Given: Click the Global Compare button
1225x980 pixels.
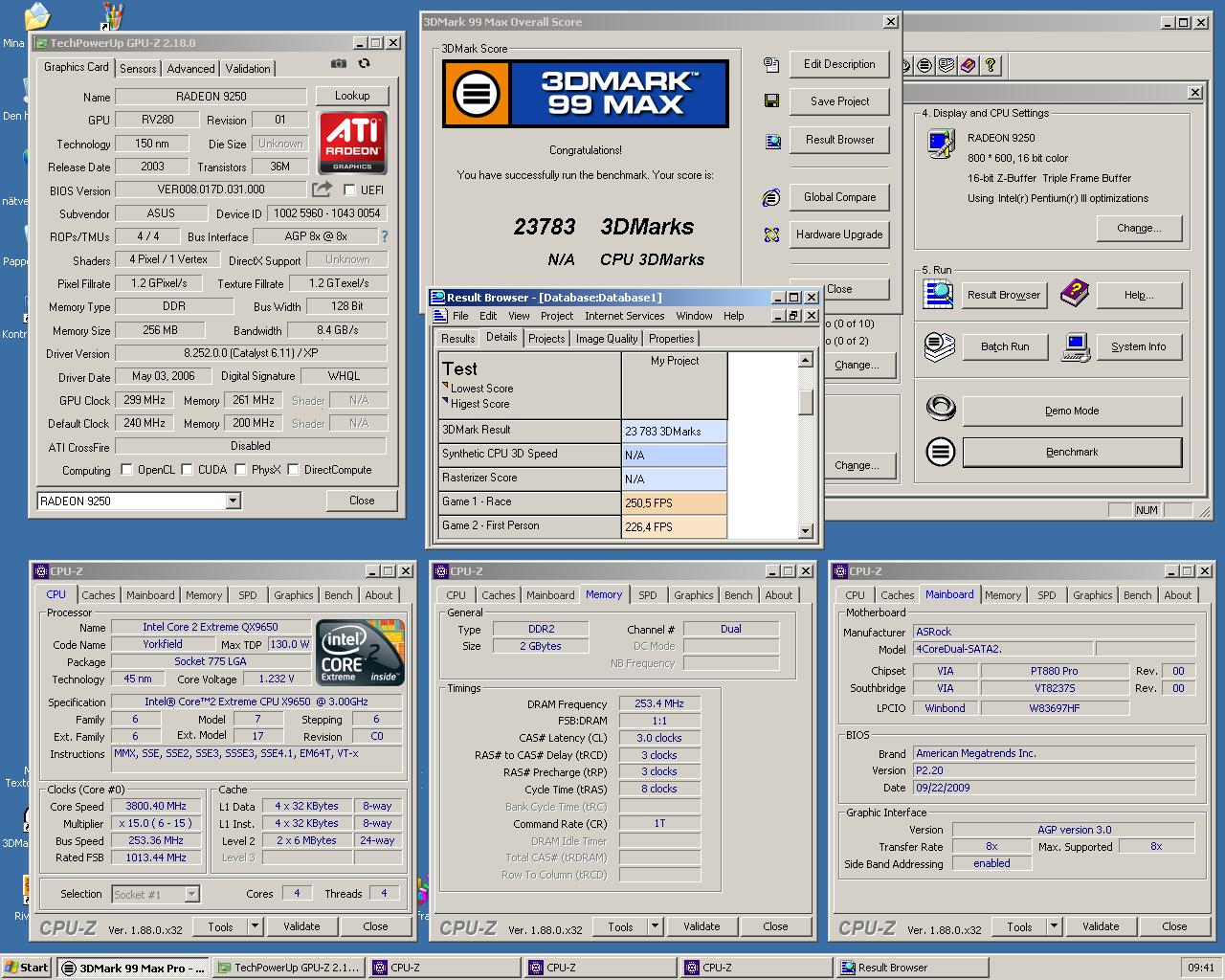Looking at the screenshot, I should (x=839, y=197).
